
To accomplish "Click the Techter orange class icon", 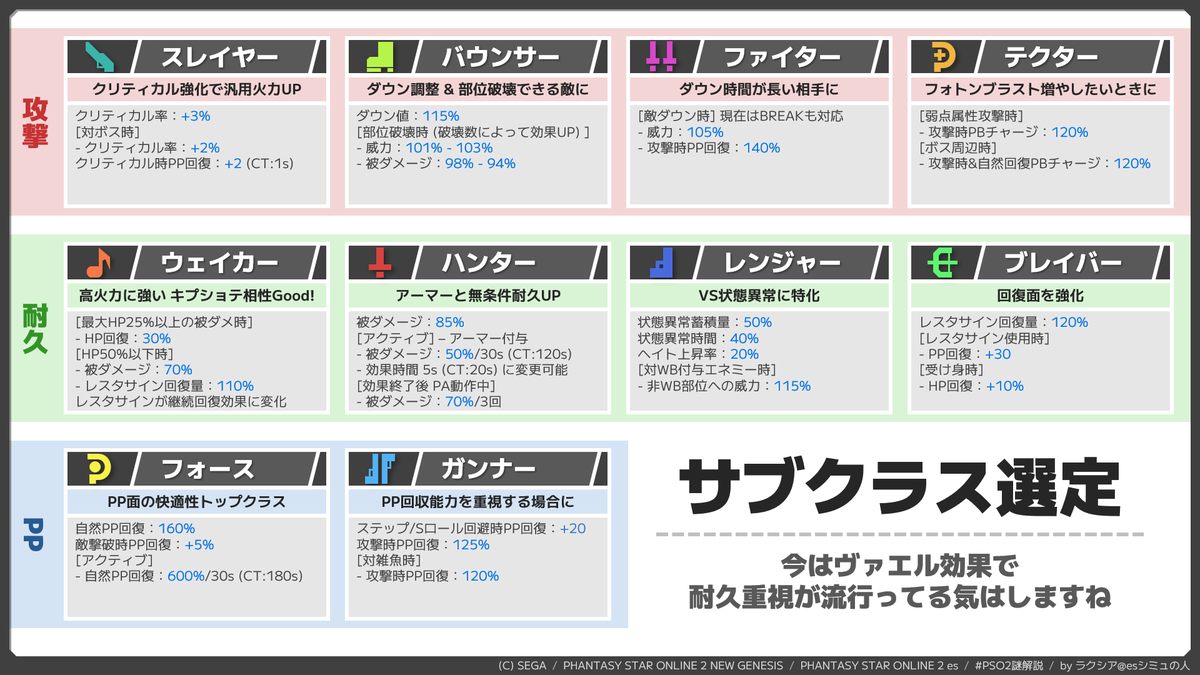I will tap(943, 57).
